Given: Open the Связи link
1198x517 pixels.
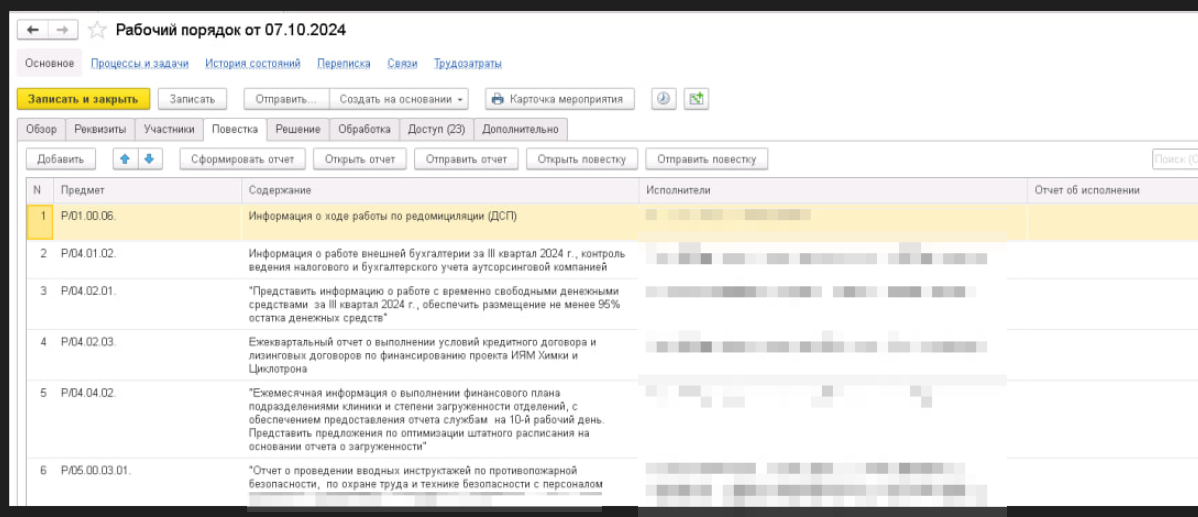Looking at the screenshot, I should click(x=403, y=63).
